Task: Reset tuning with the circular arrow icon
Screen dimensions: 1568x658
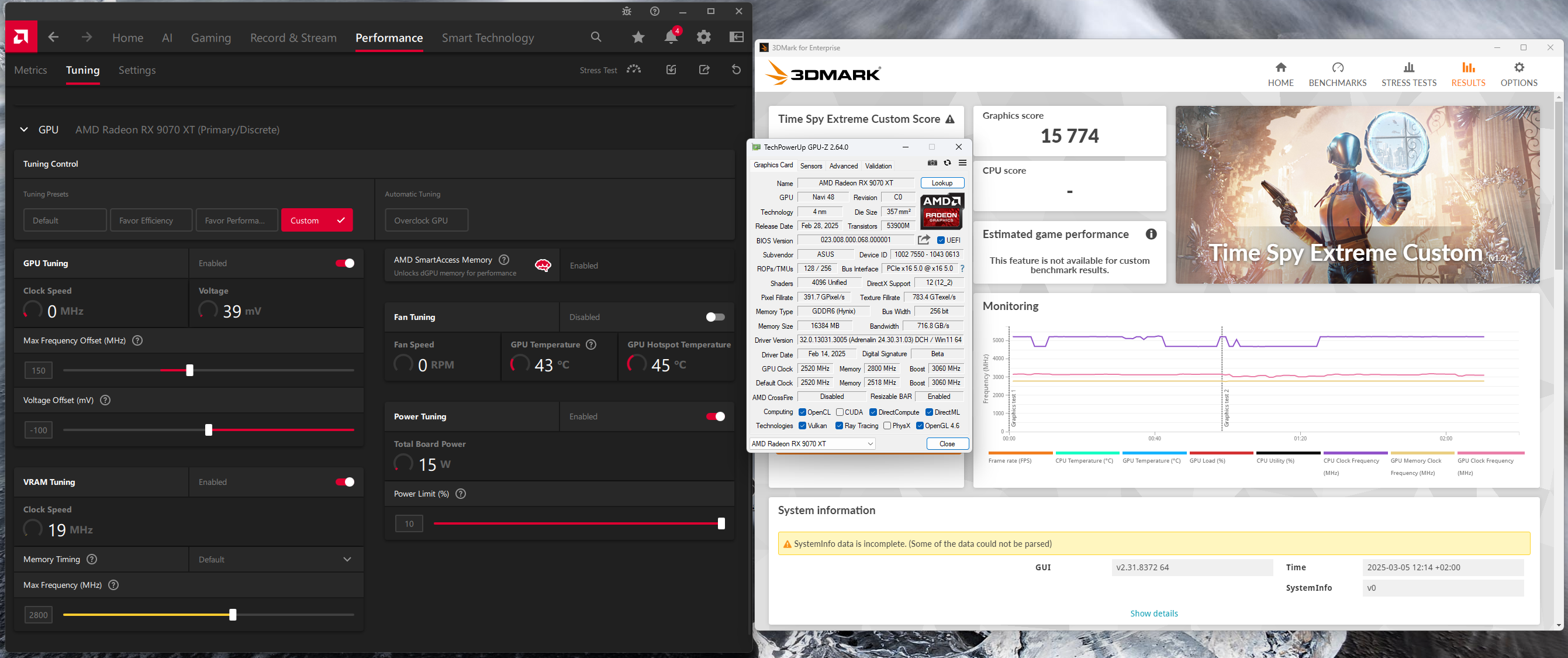Action: click(737, 70)
